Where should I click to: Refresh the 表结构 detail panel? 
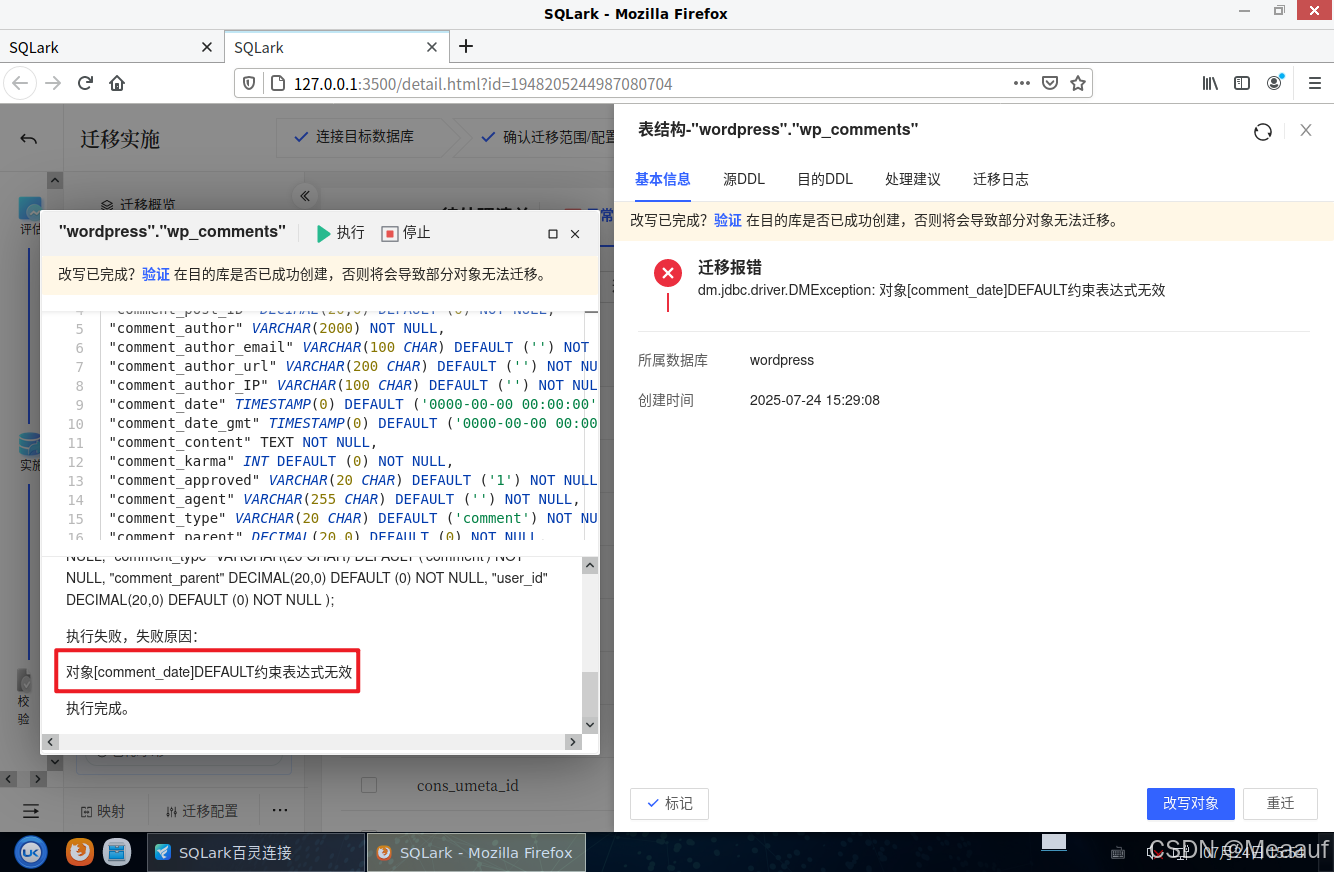point(1263,131)
